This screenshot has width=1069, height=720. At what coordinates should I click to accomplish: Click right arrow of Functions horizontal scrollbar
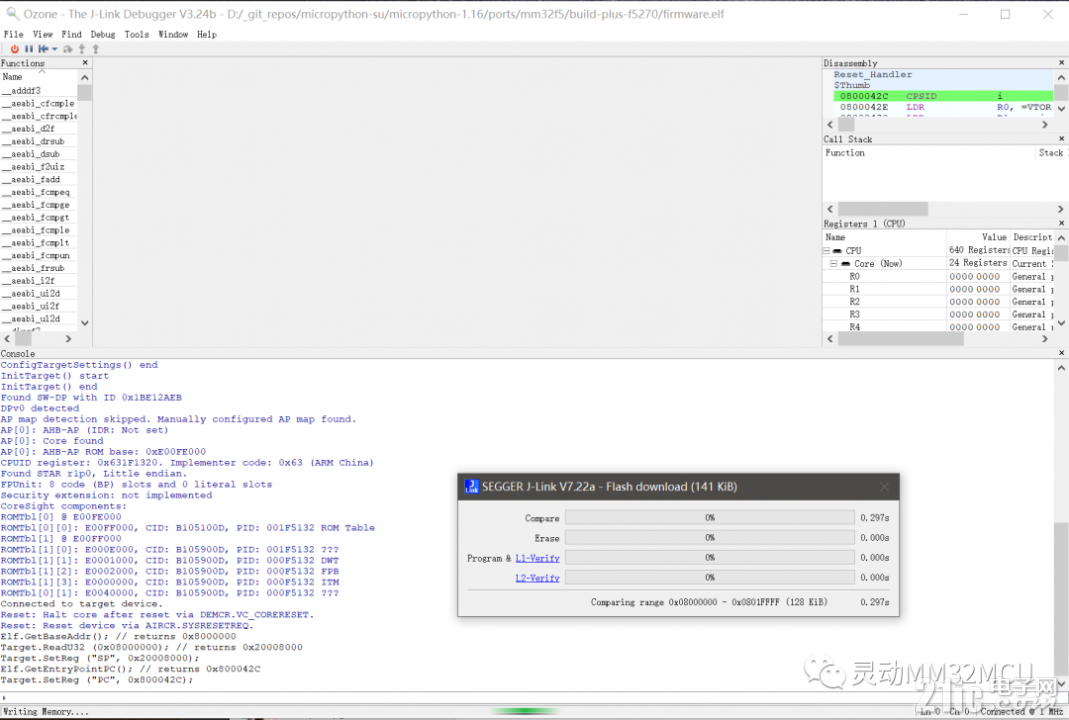[68, 339]
